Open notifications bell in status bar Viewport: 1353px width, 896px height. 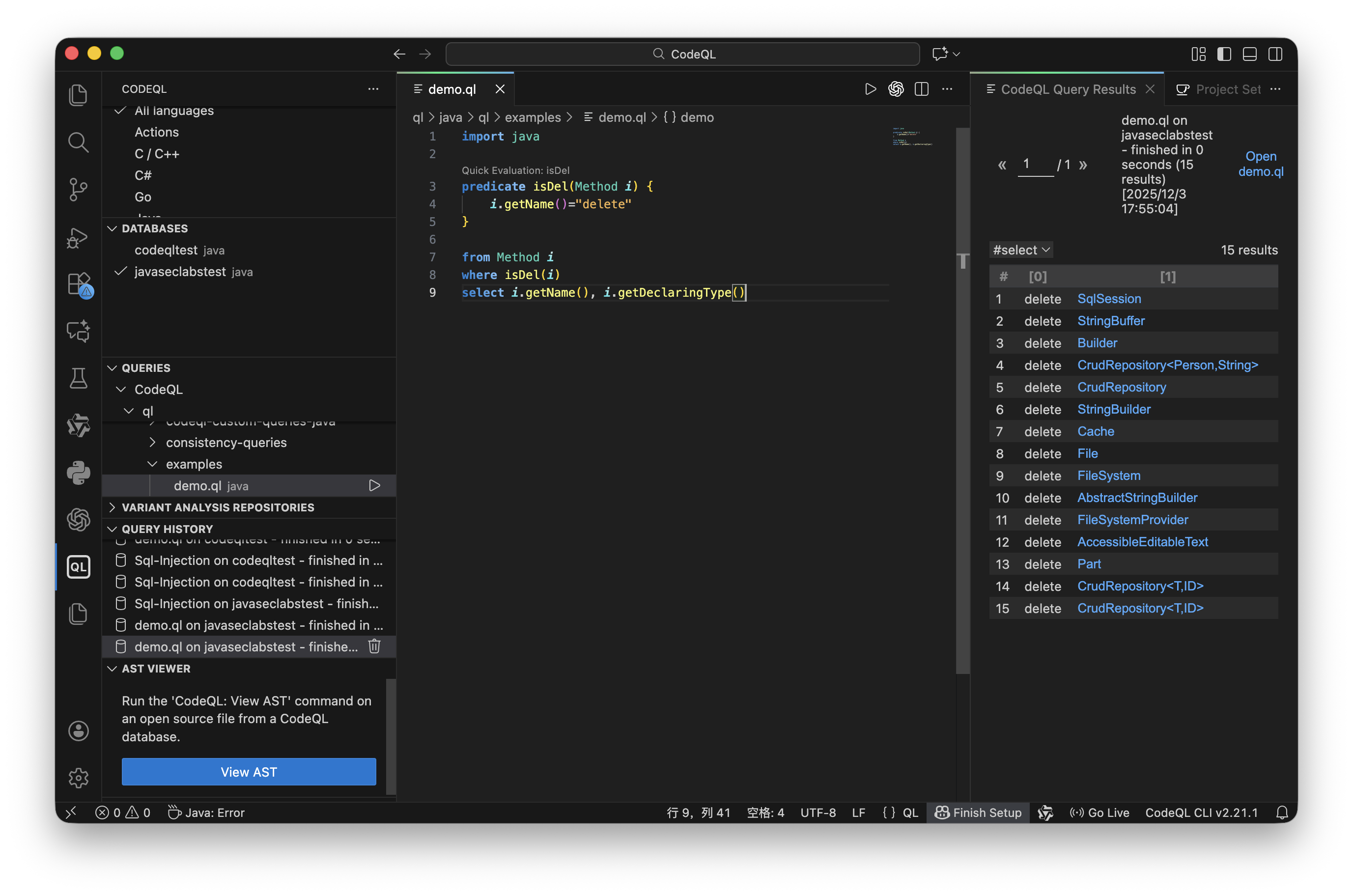click(1282, 812)
